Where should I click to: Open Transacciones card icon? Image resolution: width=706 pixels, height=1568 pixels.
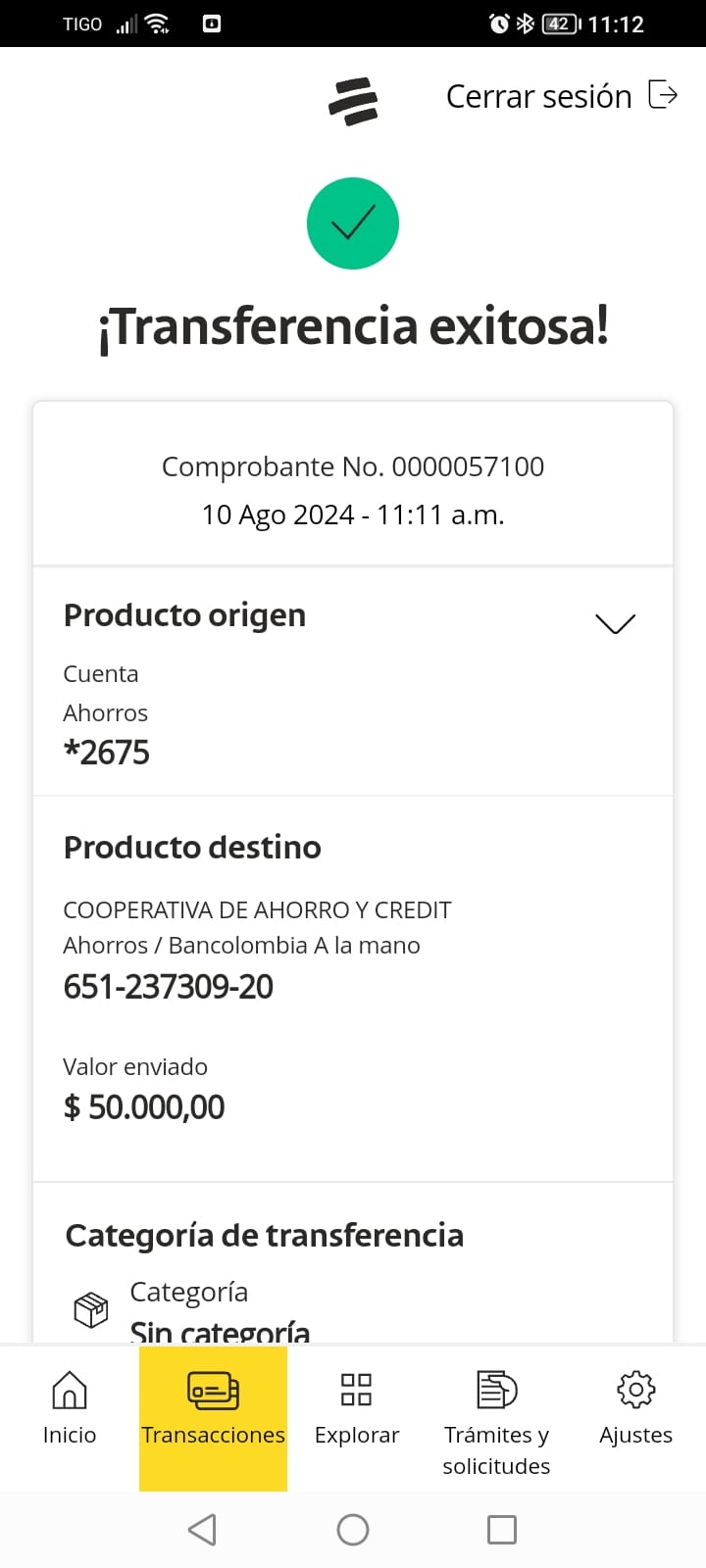point(213,1390)
